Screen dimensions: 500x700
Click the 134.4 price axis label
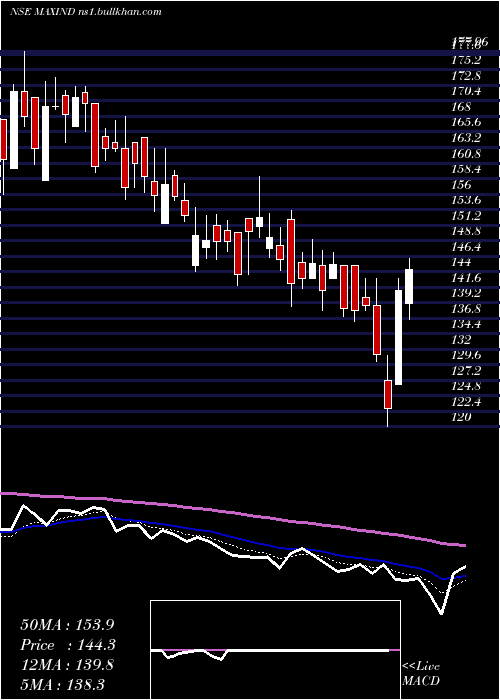pyautogui.click(x=466, y=324)
